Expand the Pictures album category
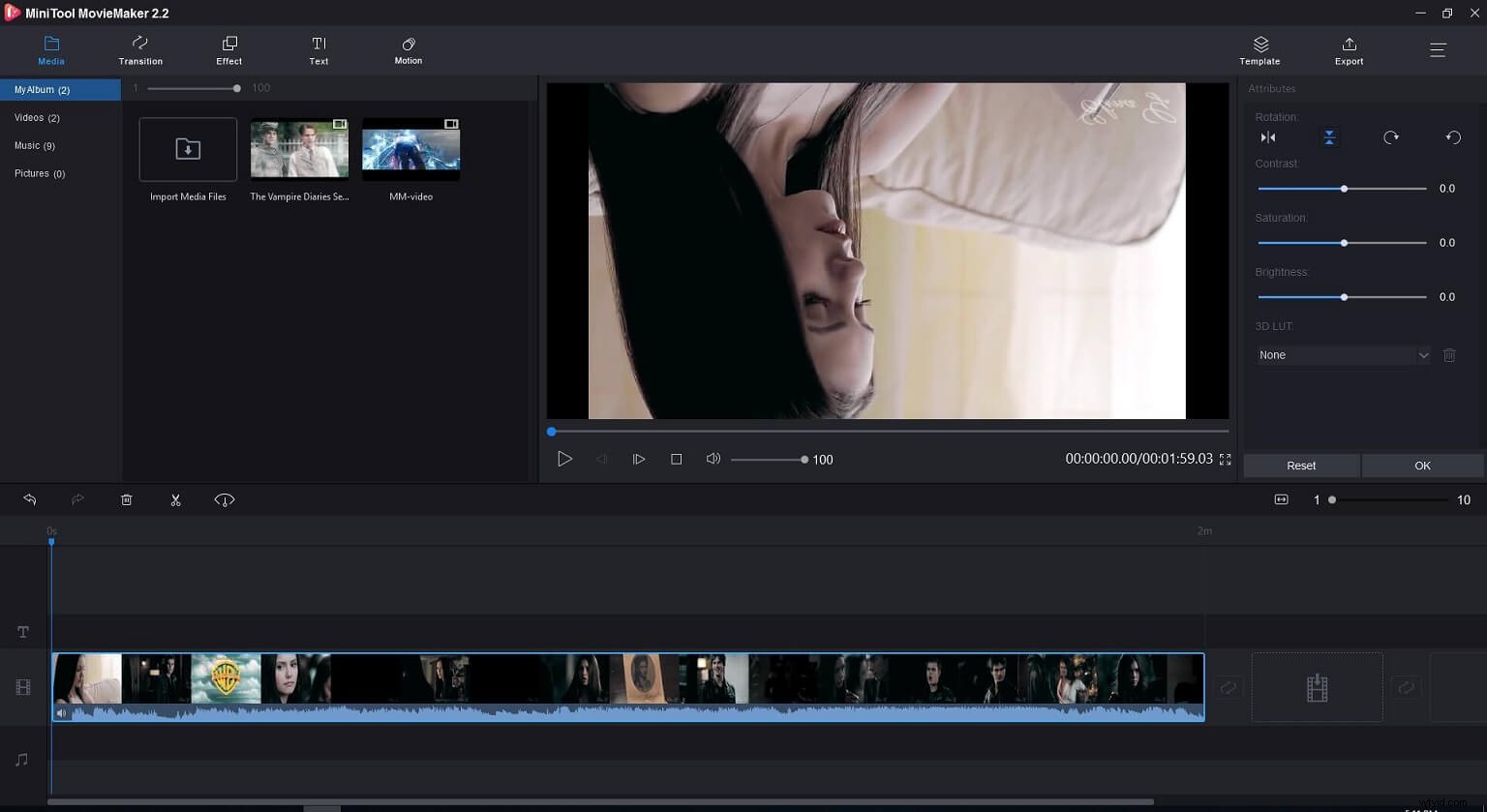 coord(39,173)
